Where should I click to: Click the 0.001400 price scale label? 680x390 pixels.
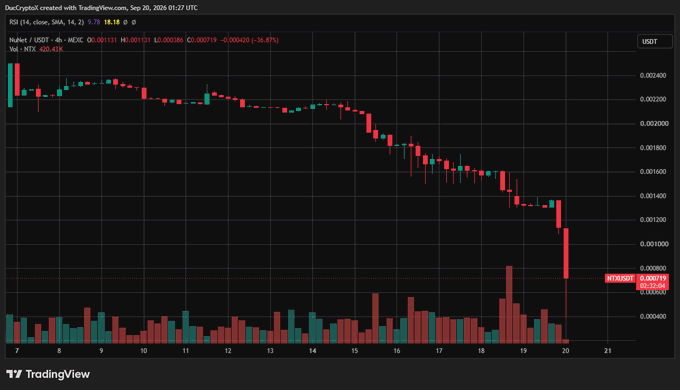[x=653, y=196]
